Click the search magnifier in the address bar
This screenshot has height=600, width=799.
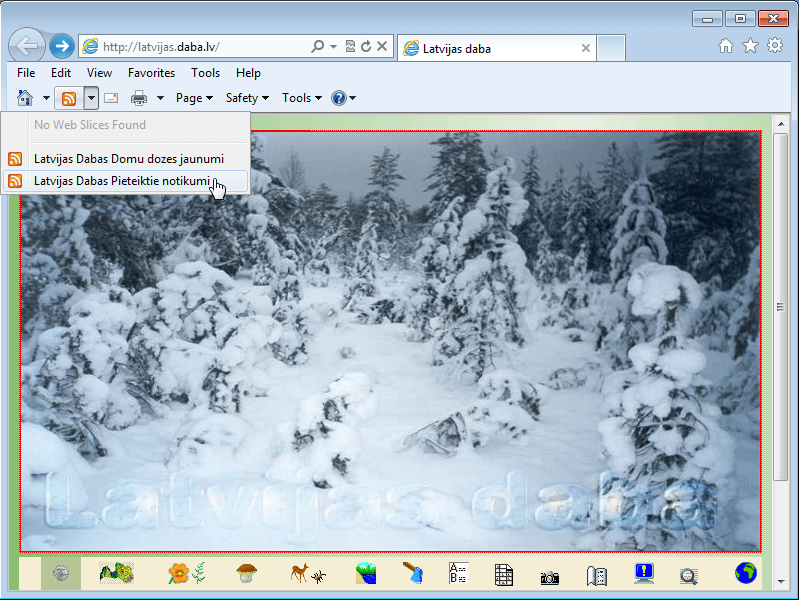pyautogui.click(x=317, y=46)
